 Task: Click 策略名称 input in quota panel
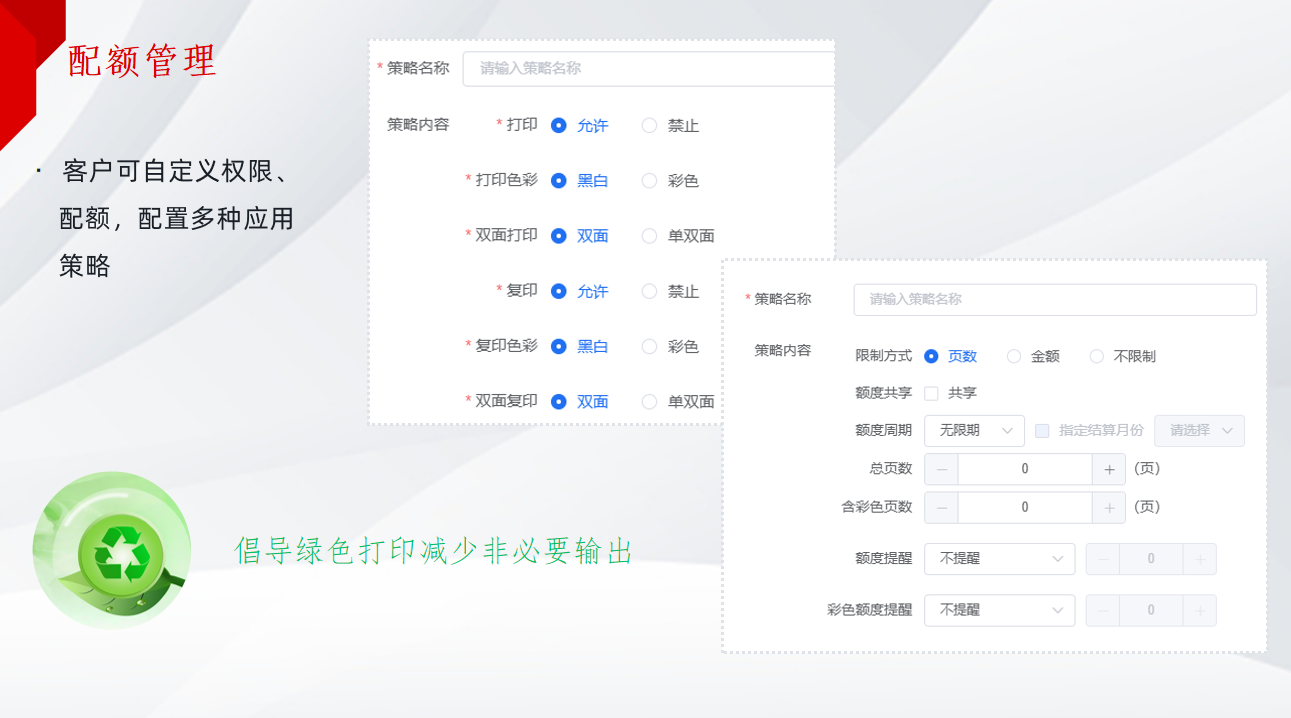pyautogui.click(x=1055, y=300)
